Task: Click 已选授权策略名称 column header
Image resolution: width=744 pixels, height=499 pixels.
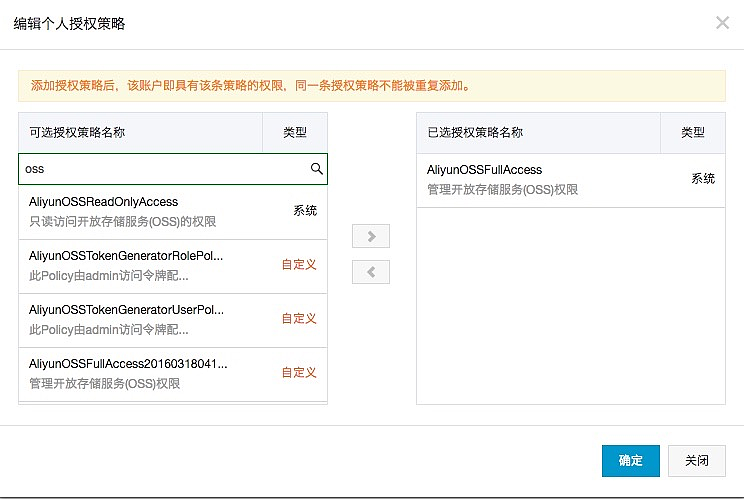Action: pos(538,132)
